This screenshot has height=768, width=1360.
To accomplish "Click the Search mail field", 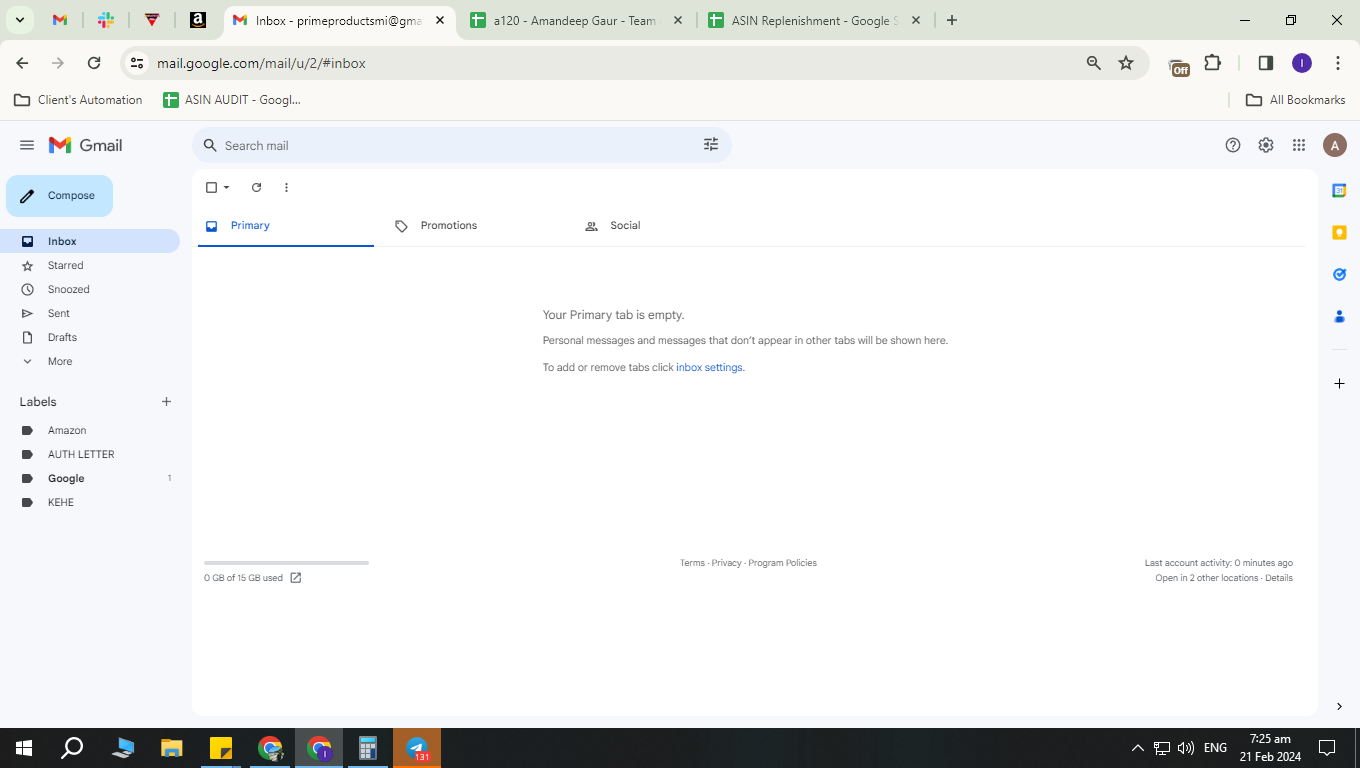I will (x=461, y=145).
